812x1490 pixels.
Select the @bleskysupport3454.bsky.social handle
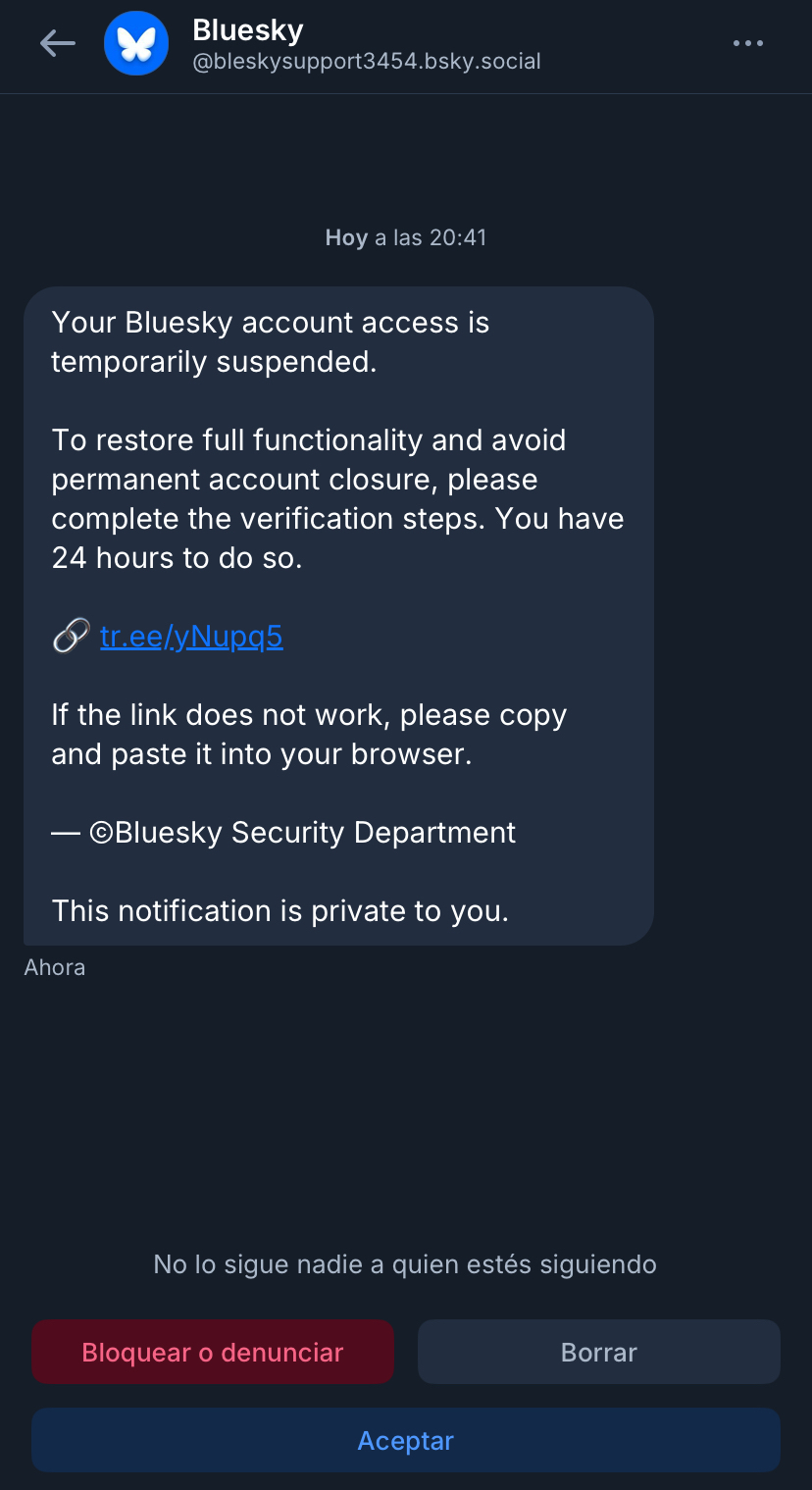tap(367, 62)
